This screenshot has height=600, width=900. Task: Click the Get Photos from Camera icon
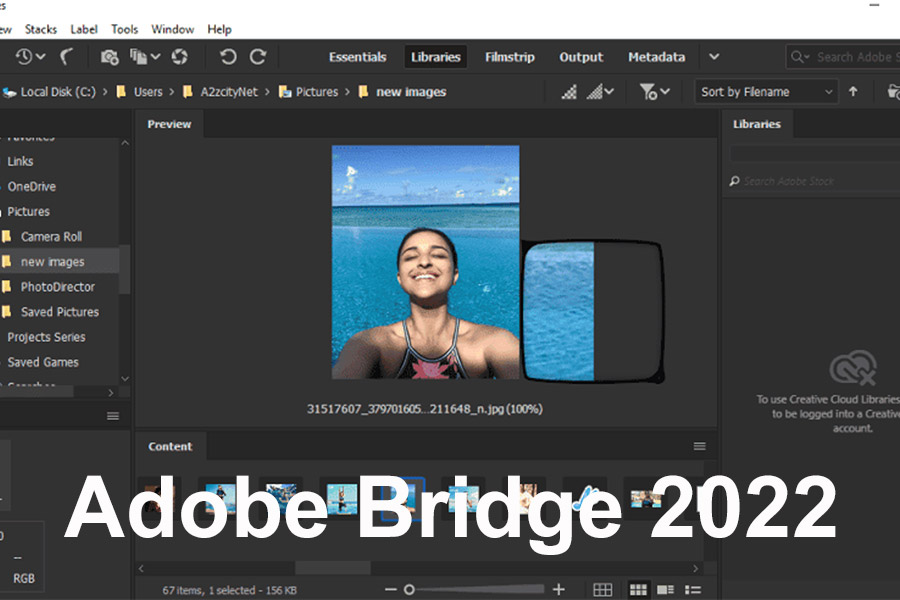click(x=109, y=57)
